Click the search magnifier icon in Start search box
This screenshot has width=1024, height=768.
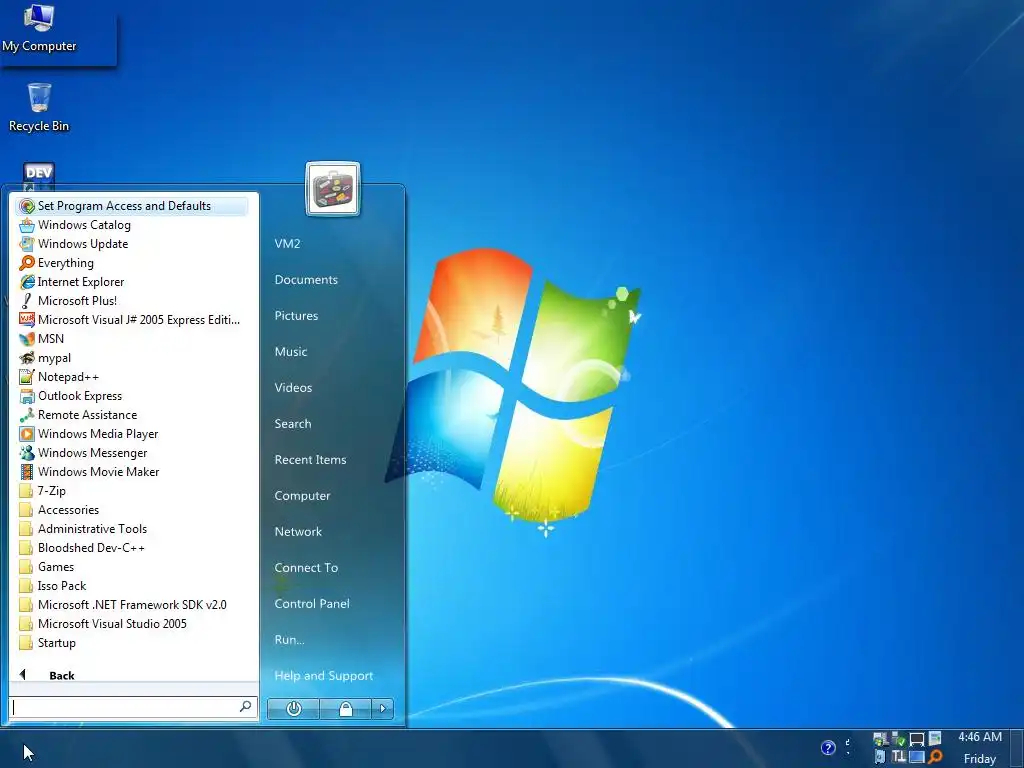pos(246,707)
